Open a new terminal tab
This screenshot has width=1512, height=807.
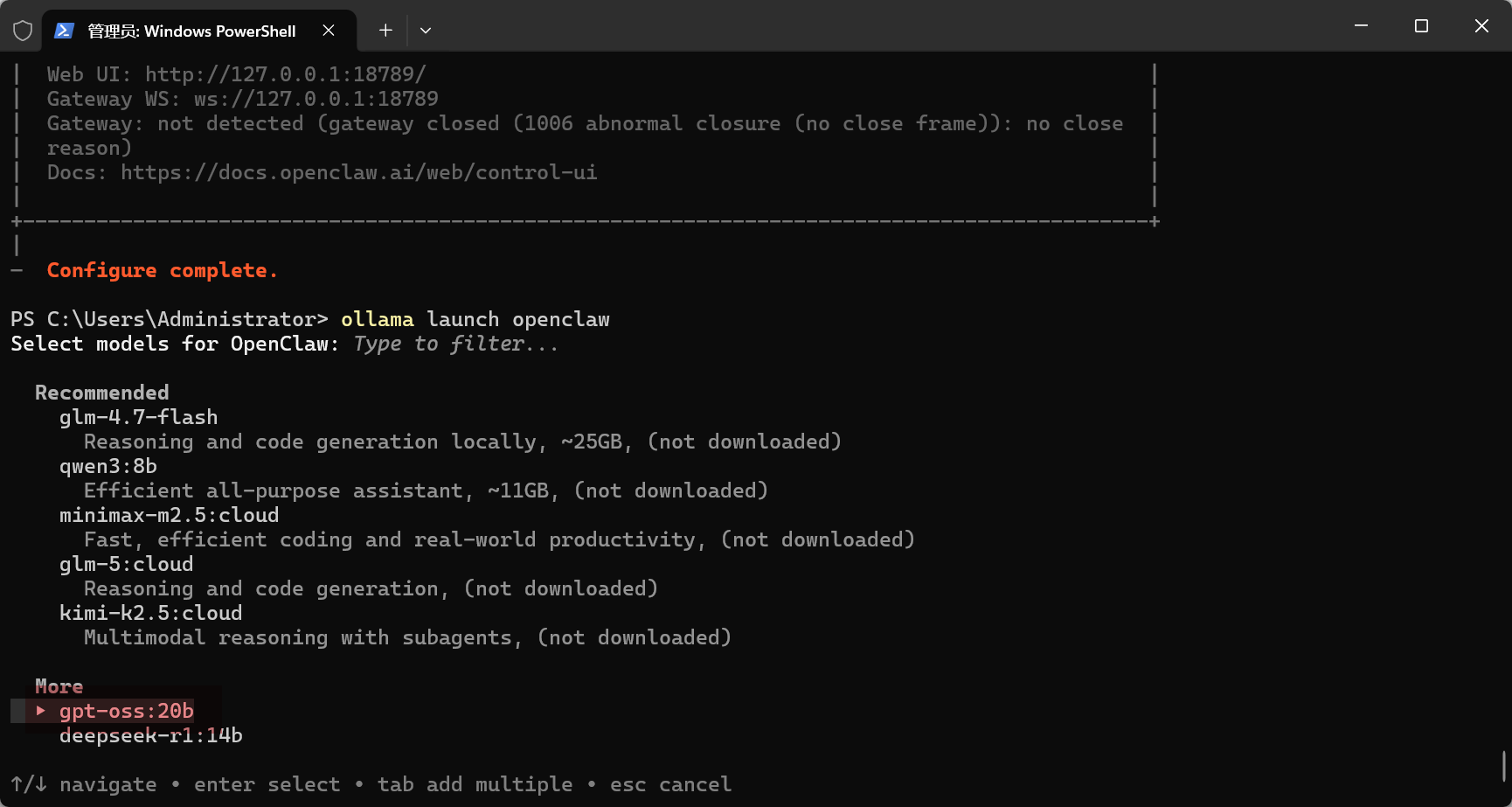385,31
